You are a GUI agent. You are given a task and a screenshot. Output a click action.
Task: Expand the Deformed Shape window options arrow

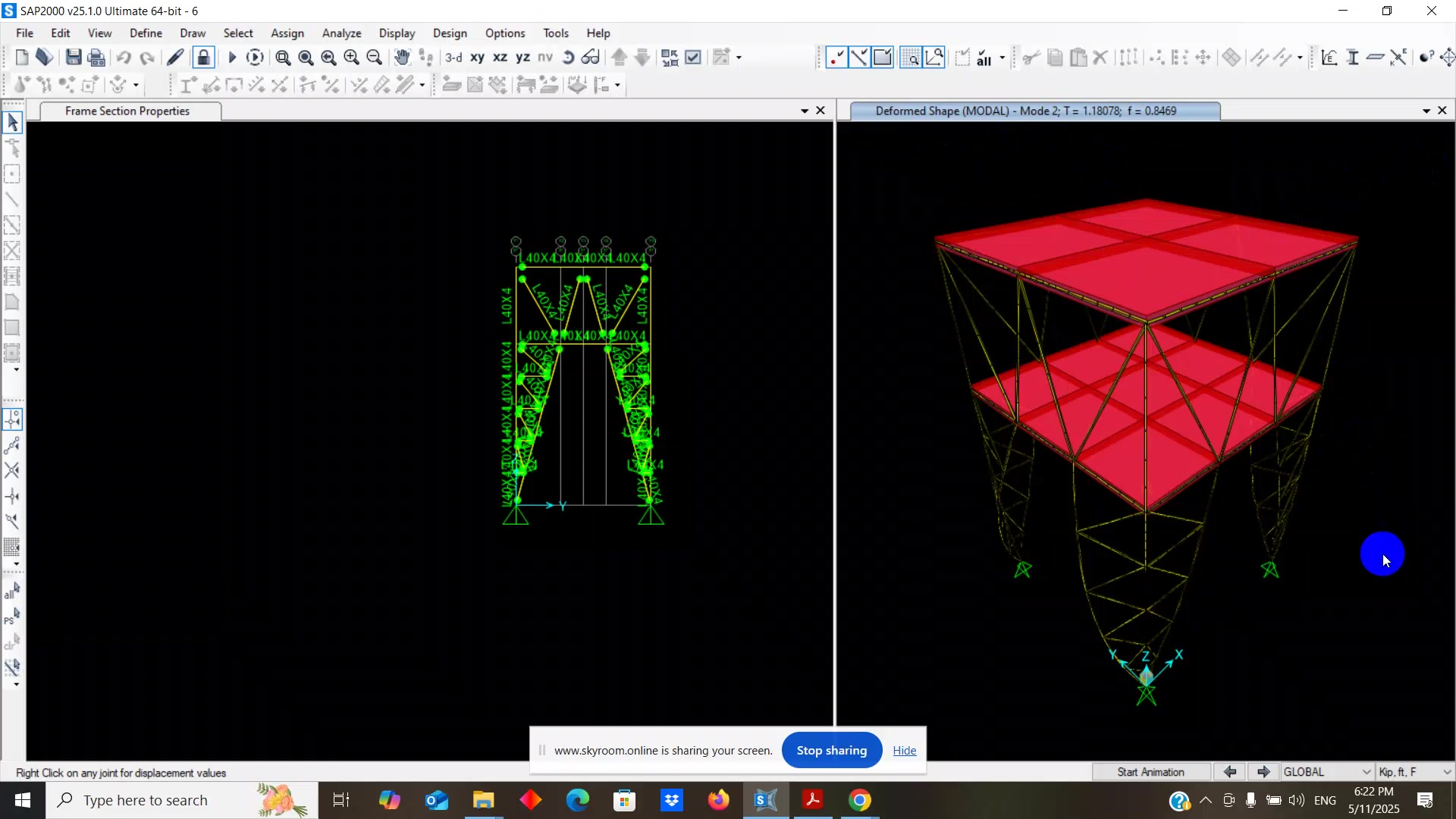click(x=1426, y=111)
